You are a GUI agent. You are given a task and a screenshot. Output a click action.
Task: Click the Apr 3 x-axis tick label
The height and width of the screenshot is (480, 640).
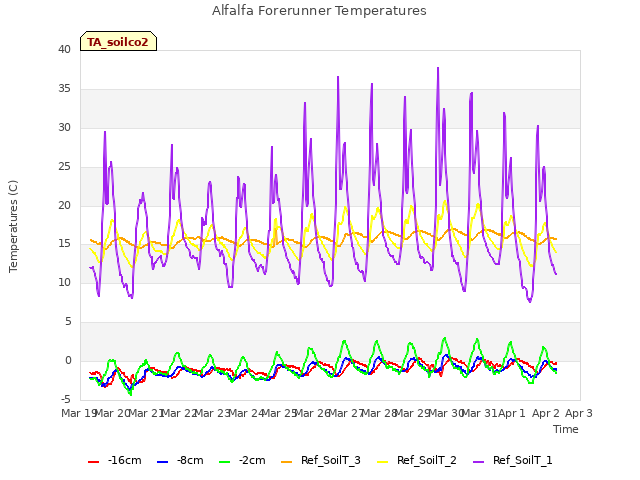point(578,413)
